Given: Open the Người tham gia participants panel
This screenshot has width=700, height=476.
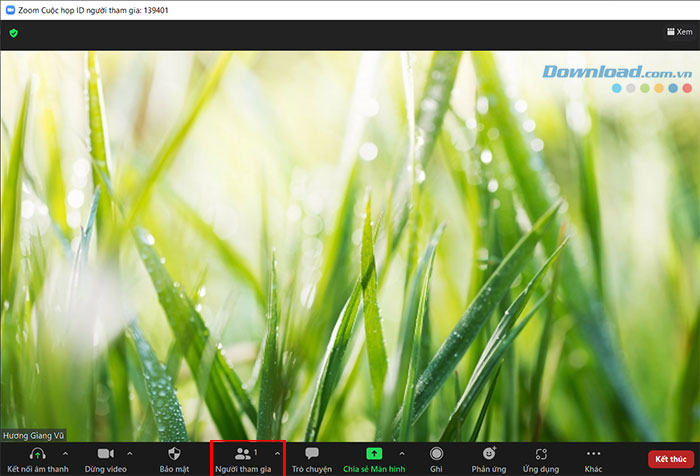Looking at the screenshot, I should tap(242, 454).
